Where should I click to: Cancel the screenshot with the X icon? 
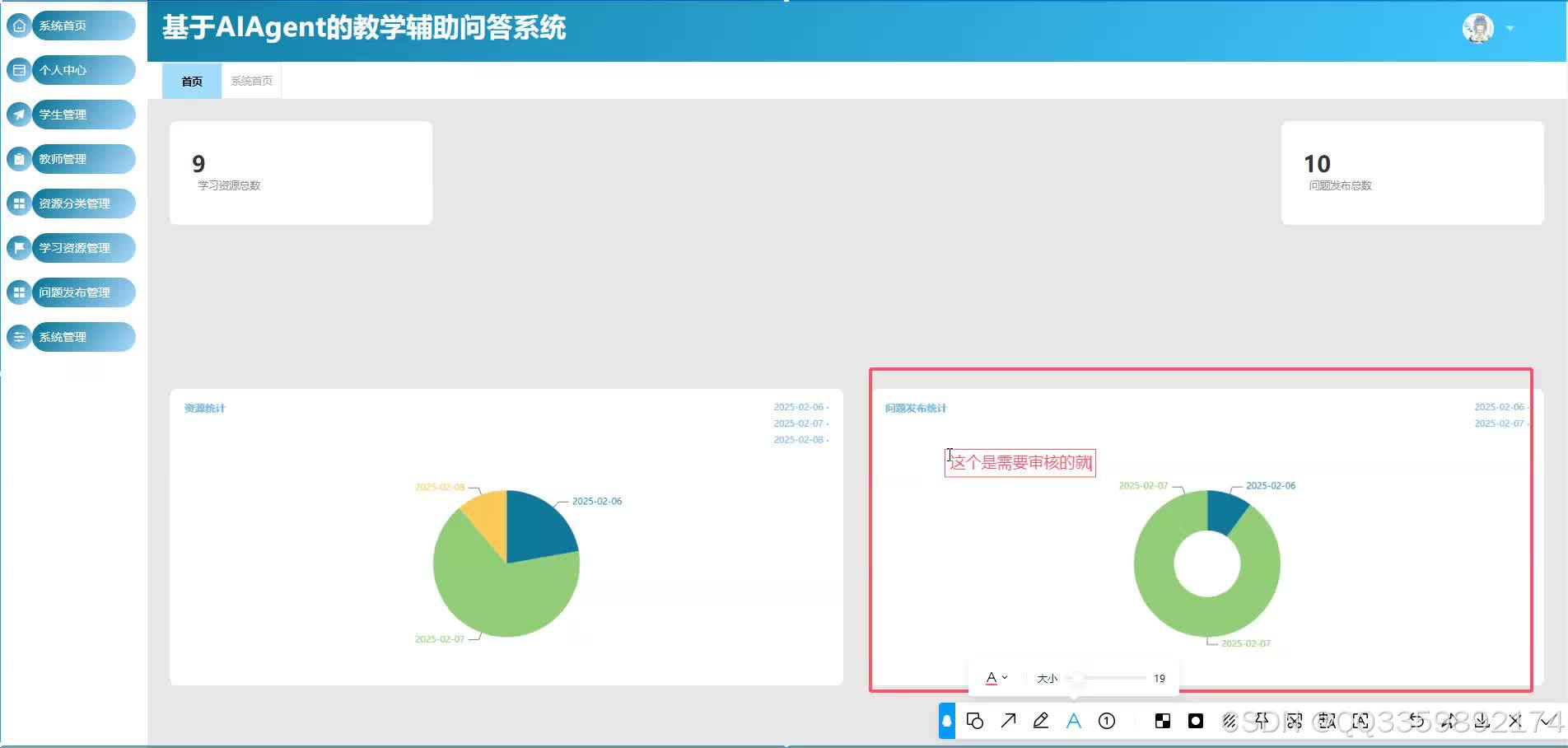coord(1514,721)
